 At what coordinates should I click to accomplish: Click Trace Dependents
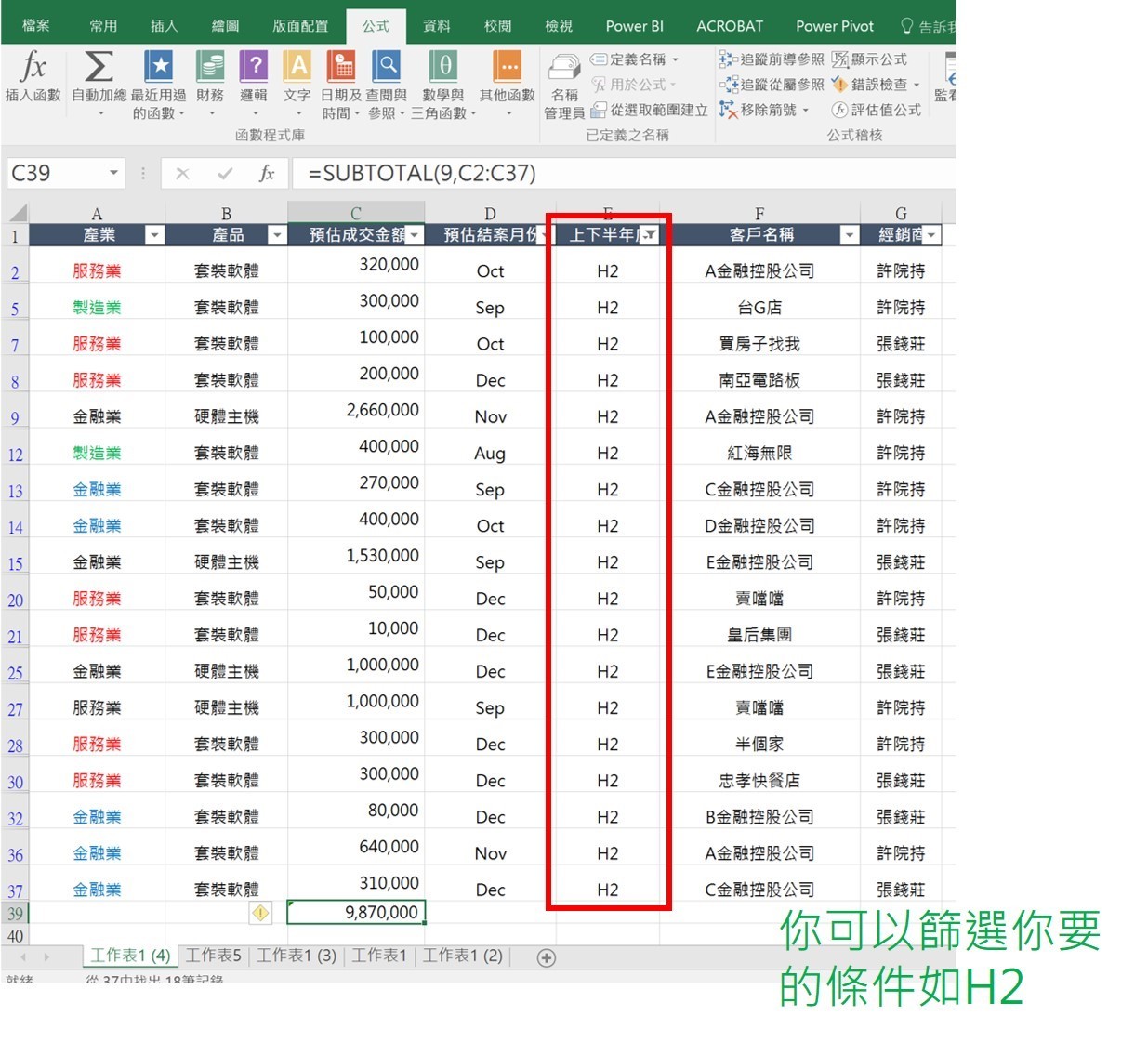tap(772, 85)
